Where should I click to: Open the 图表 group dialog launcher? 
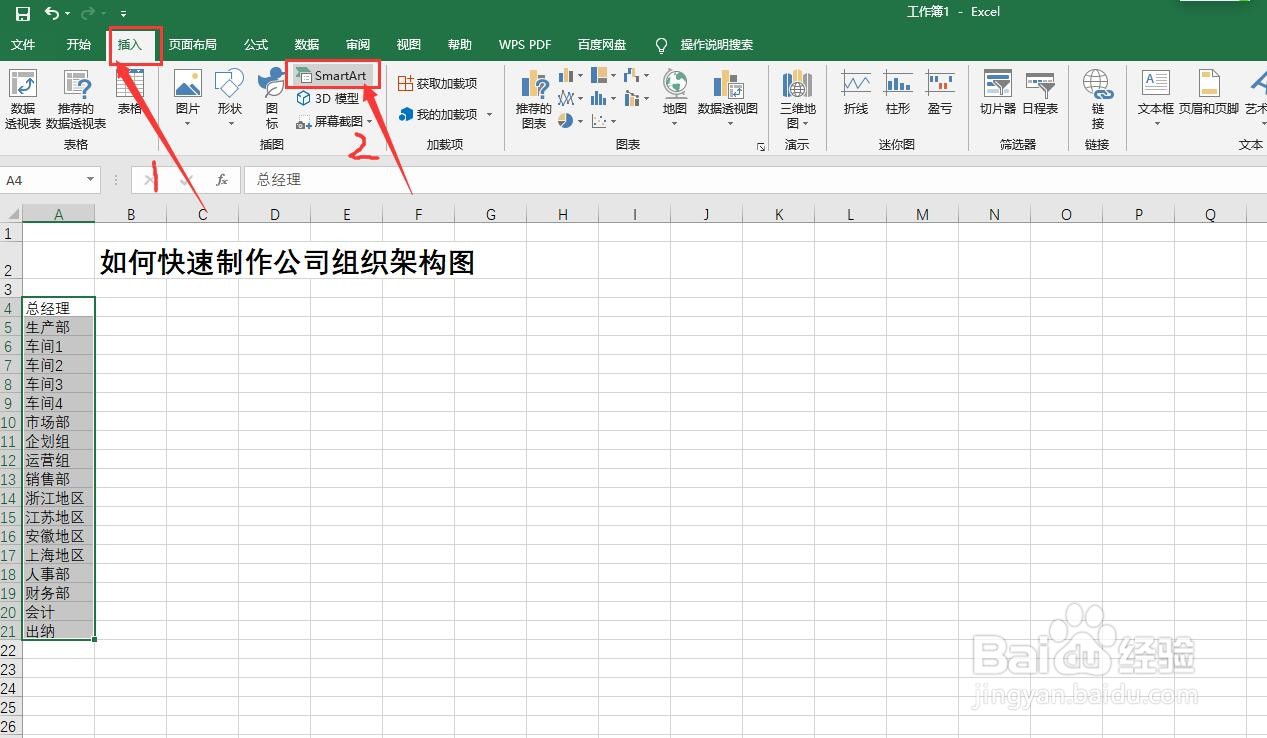point(761,146)
